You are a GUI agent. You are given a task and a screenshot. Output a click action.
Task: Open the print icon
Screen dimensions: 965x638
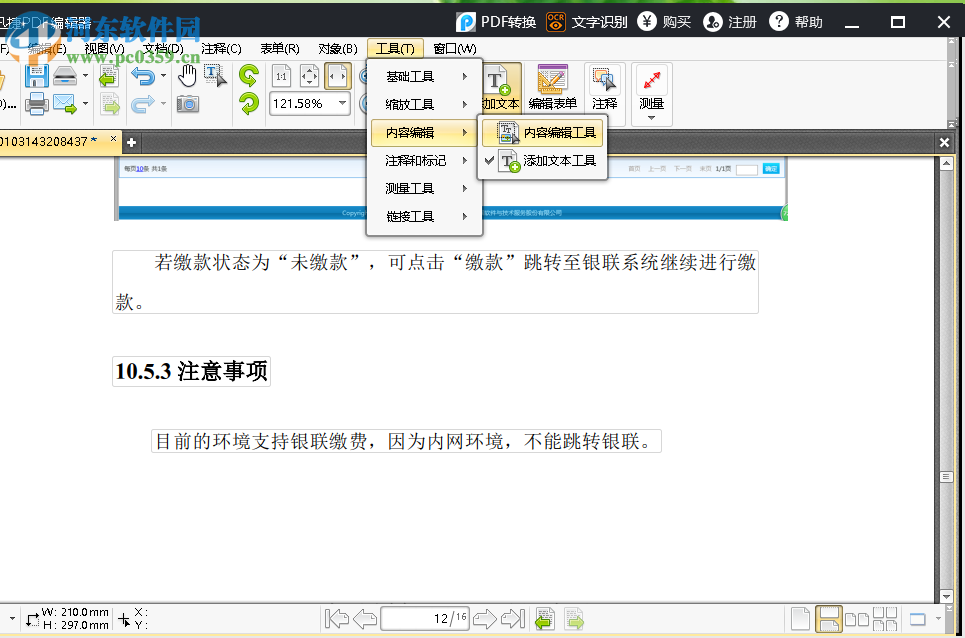coord(37,103)
